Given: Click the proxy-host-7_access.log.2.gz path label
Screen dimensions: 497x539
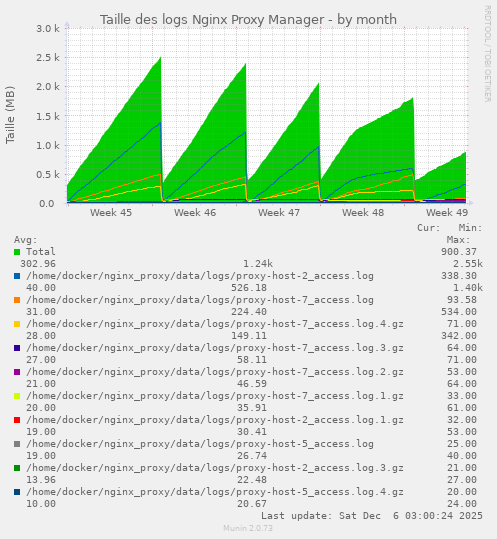Looking at the screenshot, I should (x=215, y=372).
